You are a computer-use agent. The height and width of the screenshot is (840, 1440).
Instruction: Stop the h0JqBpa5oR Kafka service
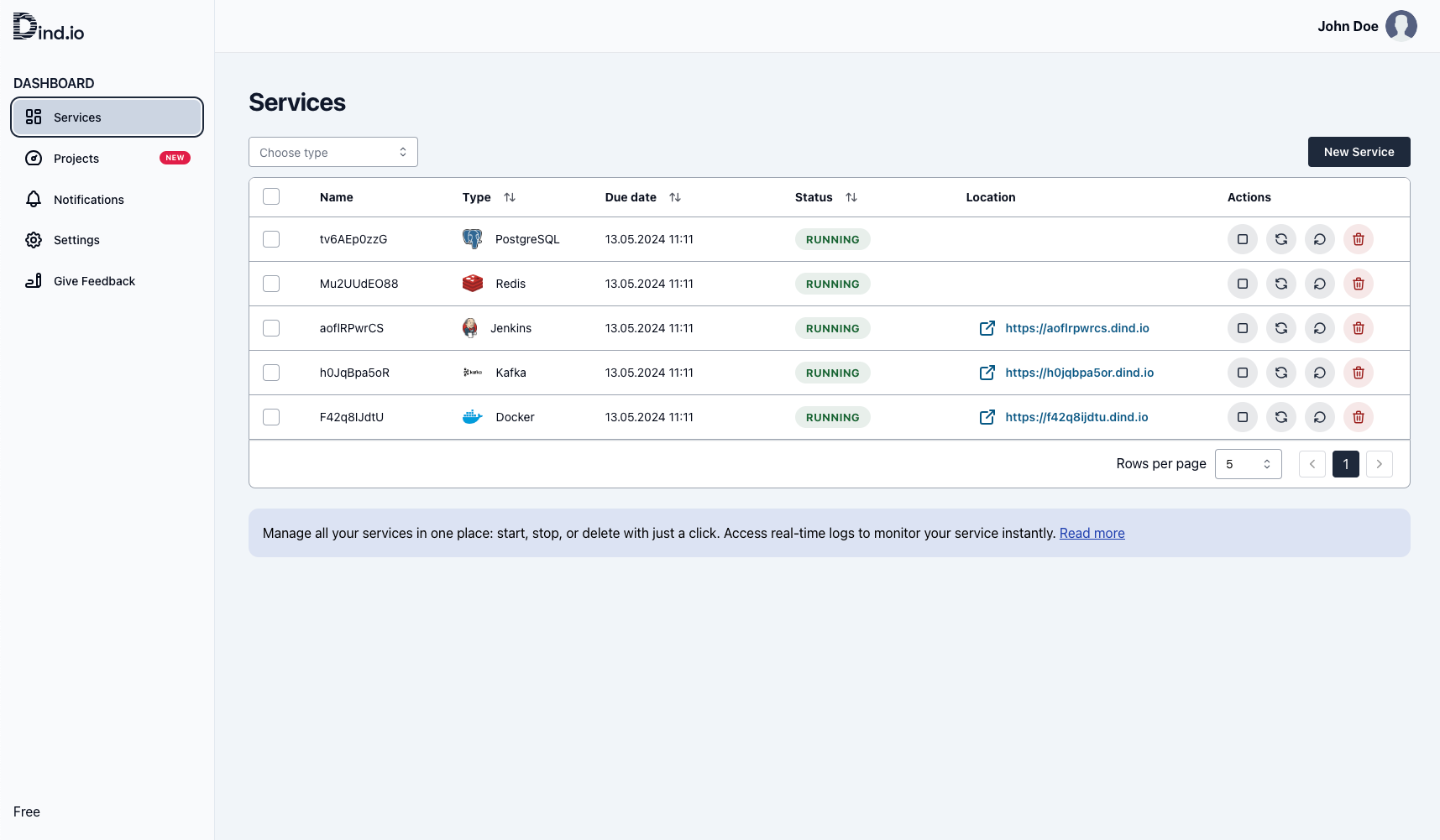coord(1242,373)
